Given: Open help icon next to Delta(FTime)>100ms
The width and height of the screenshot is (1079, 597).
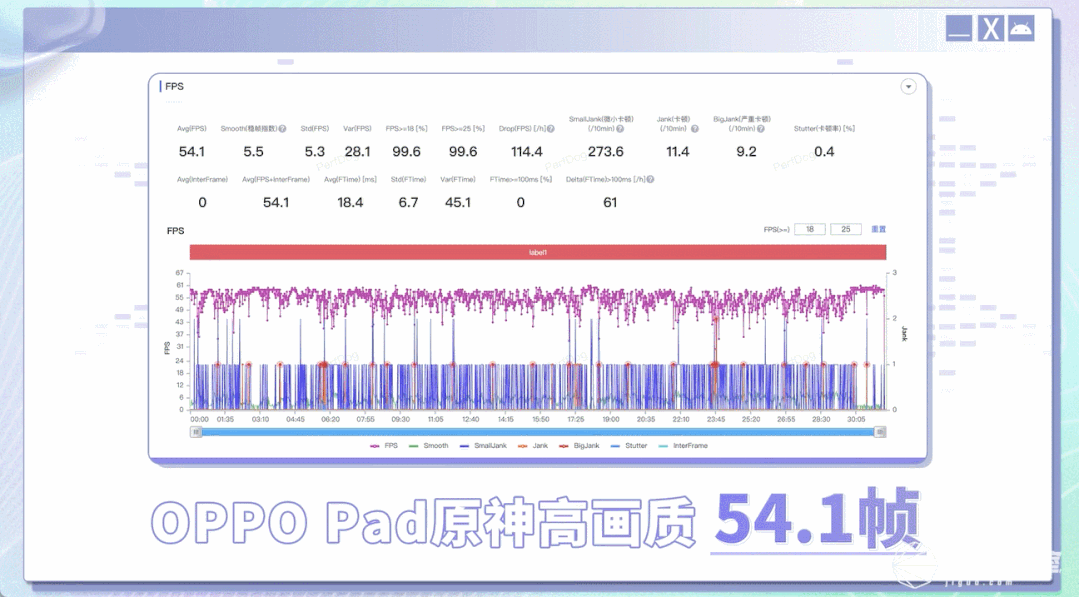Looking at the screenshot, I should tap(650, 180).
